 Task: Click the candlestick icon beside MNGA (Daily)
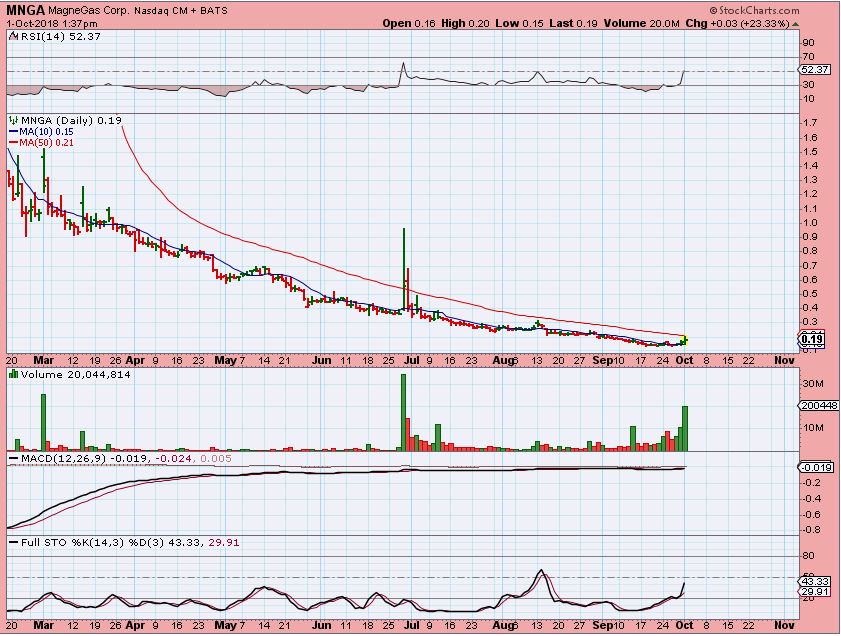(x=14, y=121)
